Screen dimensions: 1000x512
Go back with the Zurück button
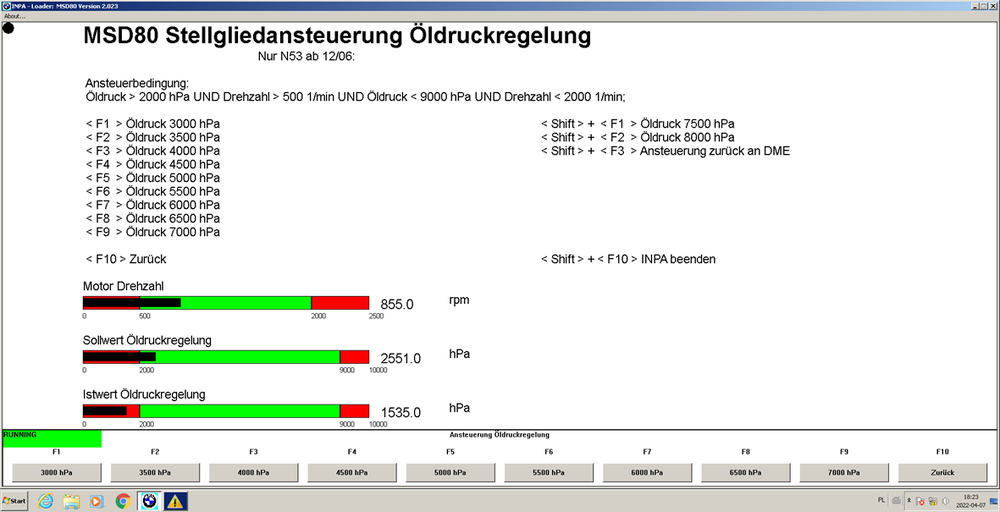(943, 472)
